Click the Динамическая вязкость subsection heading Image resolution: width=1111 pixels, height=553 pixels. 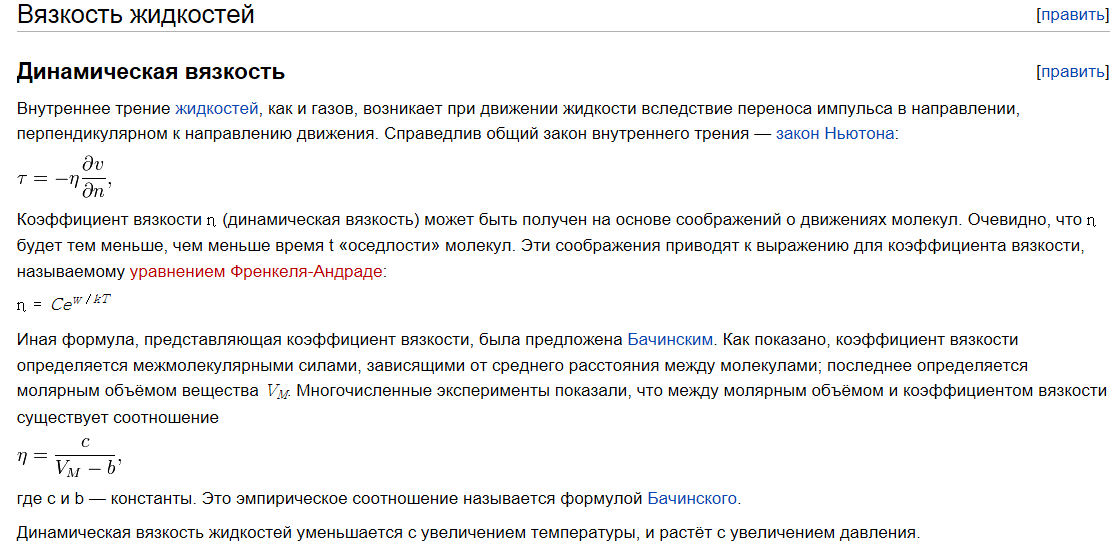click(151, 72)
